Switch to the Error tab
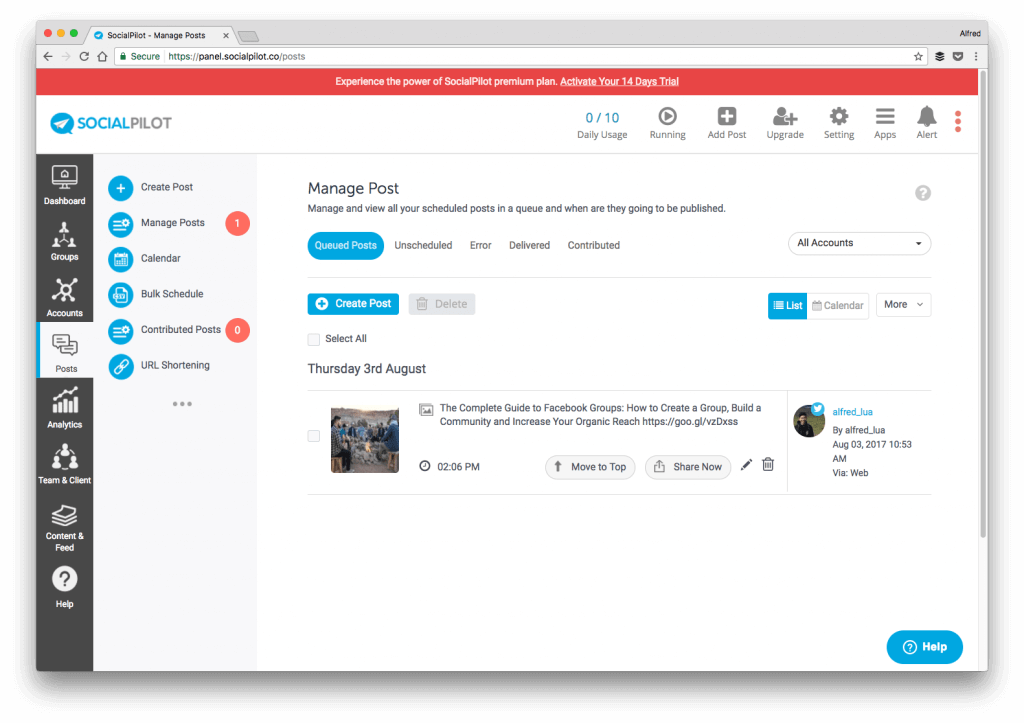The height and width of the screenshot is (723, 1024). tap(480, 246)
